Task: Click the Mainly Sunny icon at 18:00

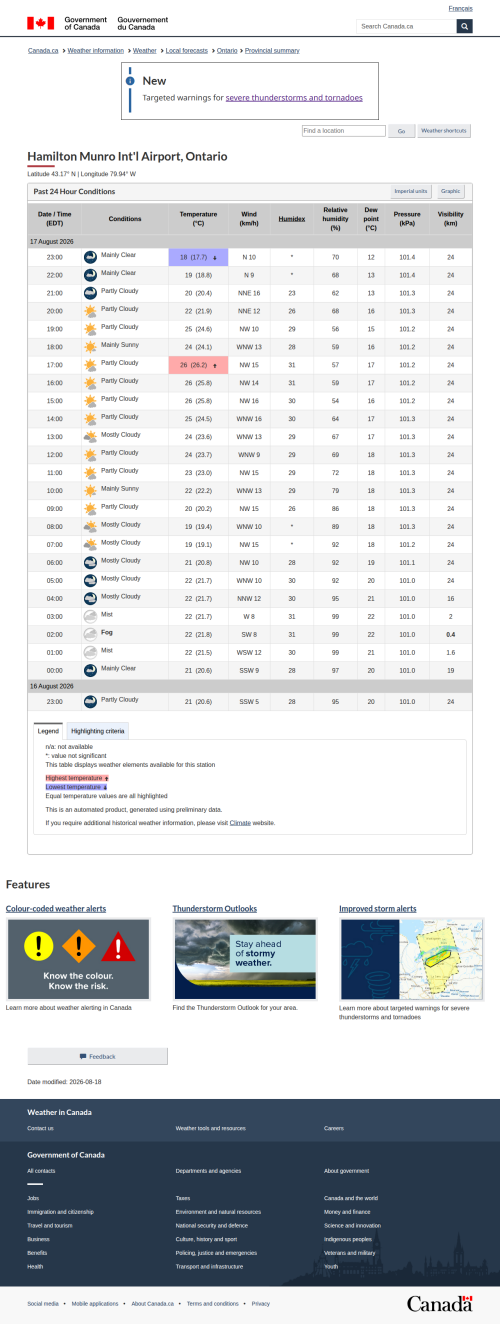Action: click(90, 347)
